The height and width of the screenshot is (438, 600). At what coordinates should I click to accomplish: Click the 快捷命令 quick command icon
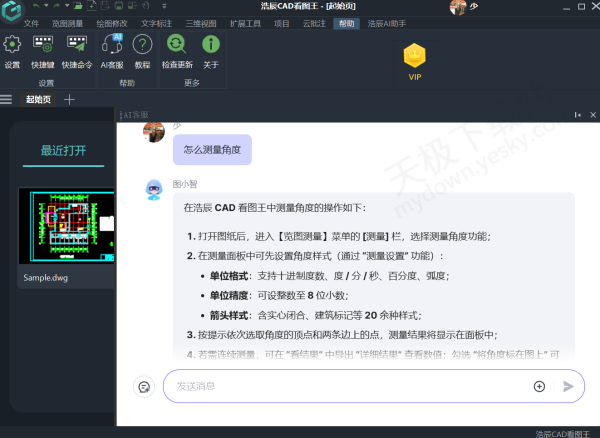click(76, 46)
